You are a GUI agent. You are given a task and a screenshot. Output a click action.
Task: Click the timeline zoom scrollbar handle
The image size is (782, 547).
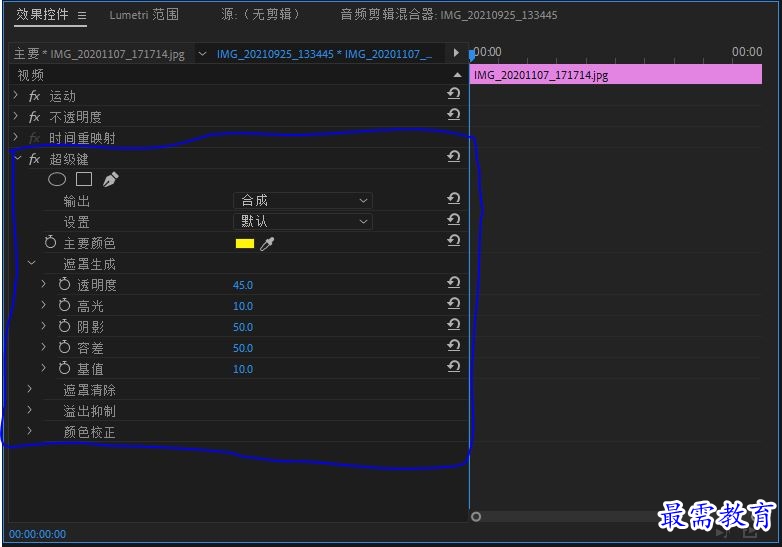pyautogui.click(x=476, y=517)
